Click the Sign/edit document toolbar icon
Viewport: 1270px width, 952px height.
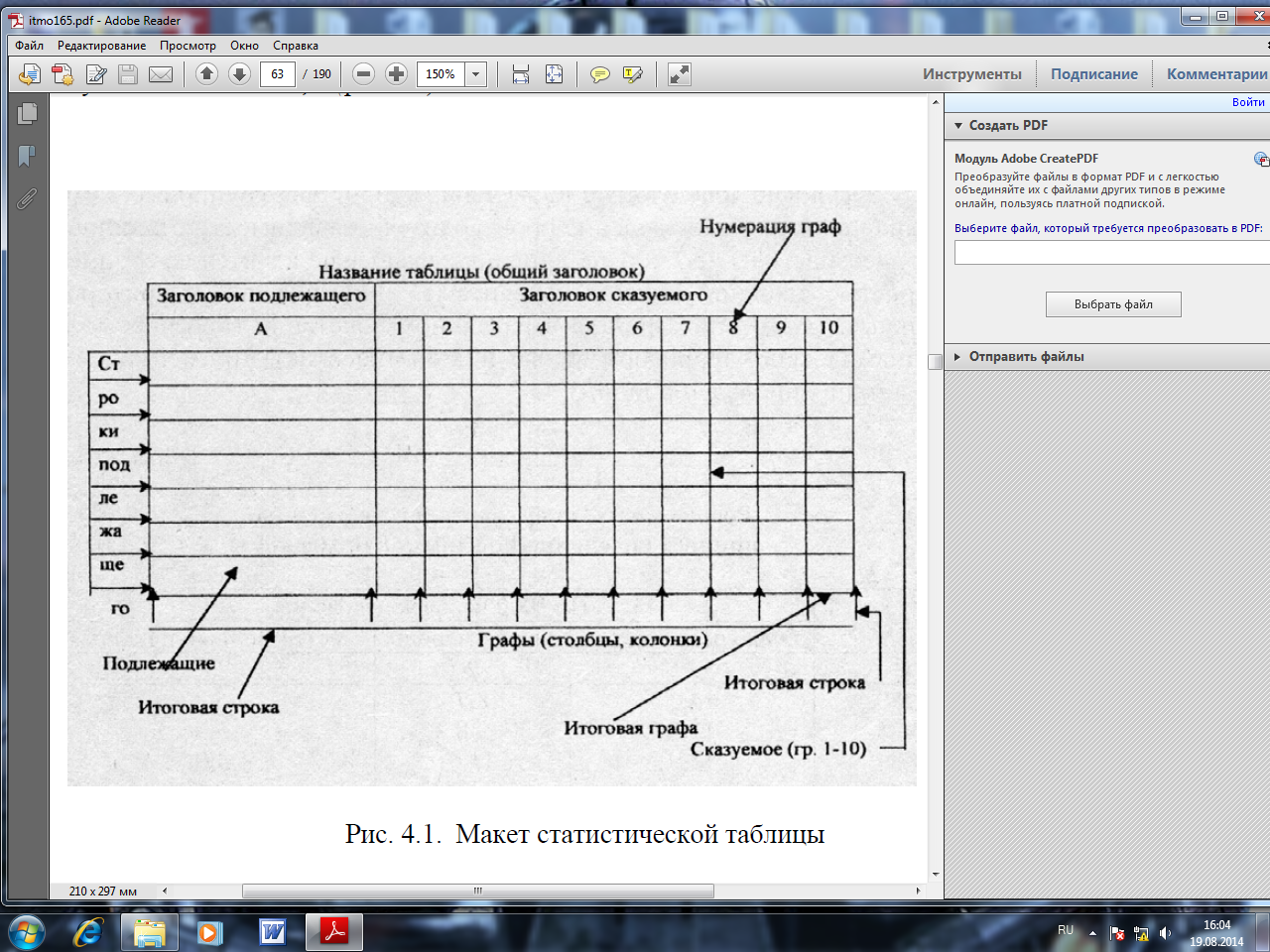tap(96, 74)
